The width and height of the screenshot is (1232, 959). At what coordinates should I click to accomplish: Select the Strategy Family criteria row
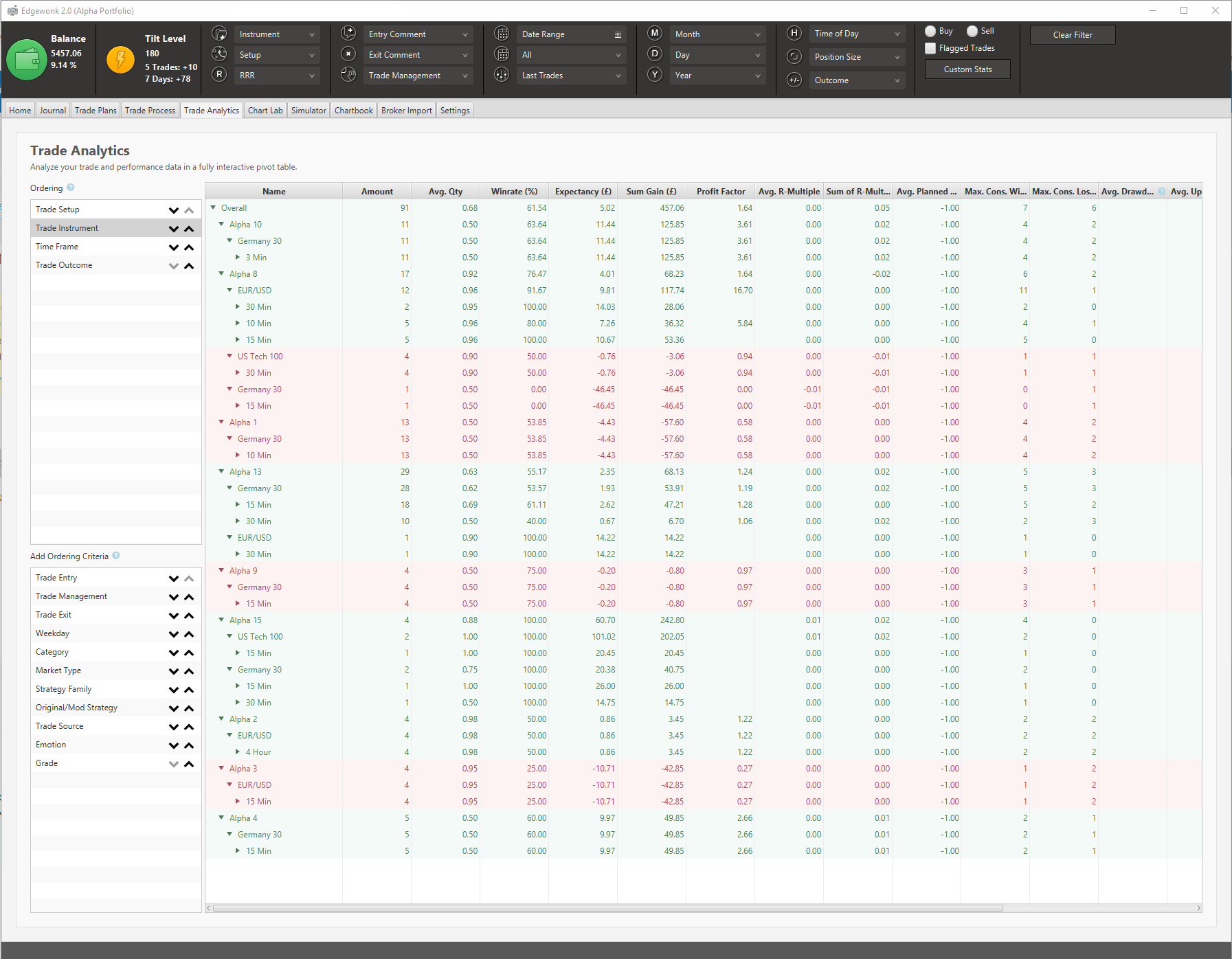tap(115, 689)
